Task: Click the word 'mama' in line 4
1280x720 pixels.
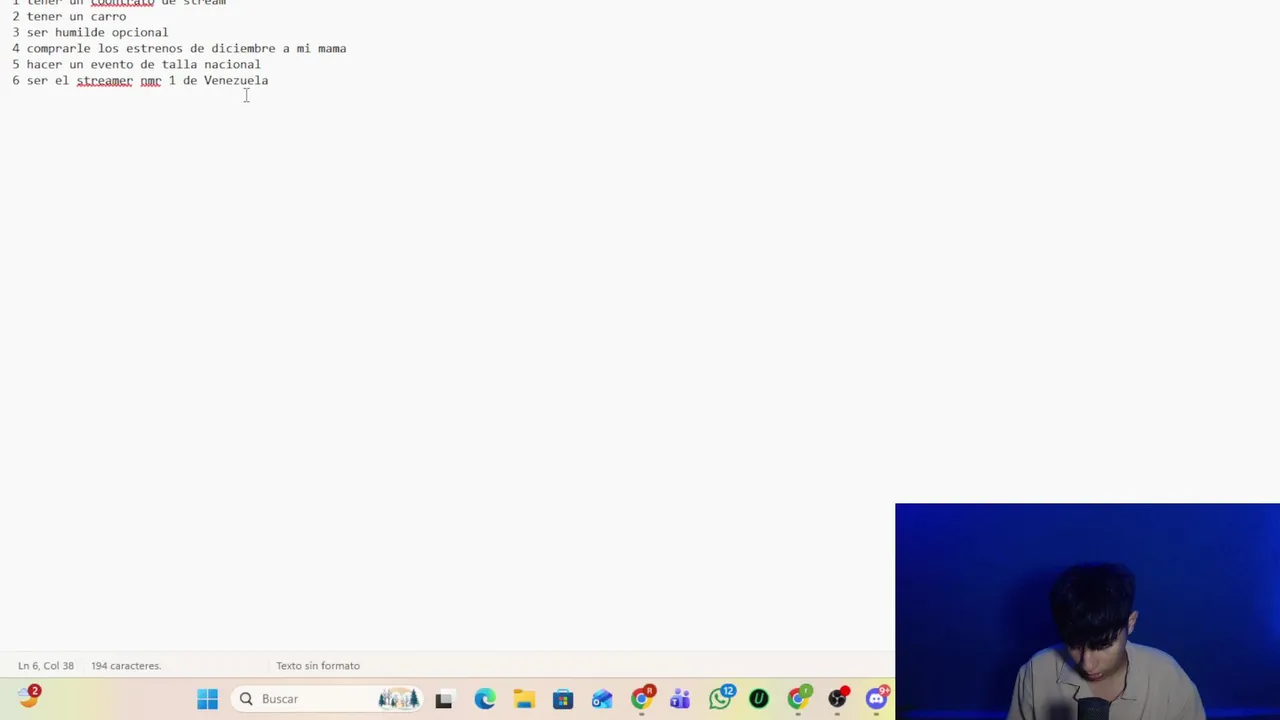Action: [x=332, y=48]
